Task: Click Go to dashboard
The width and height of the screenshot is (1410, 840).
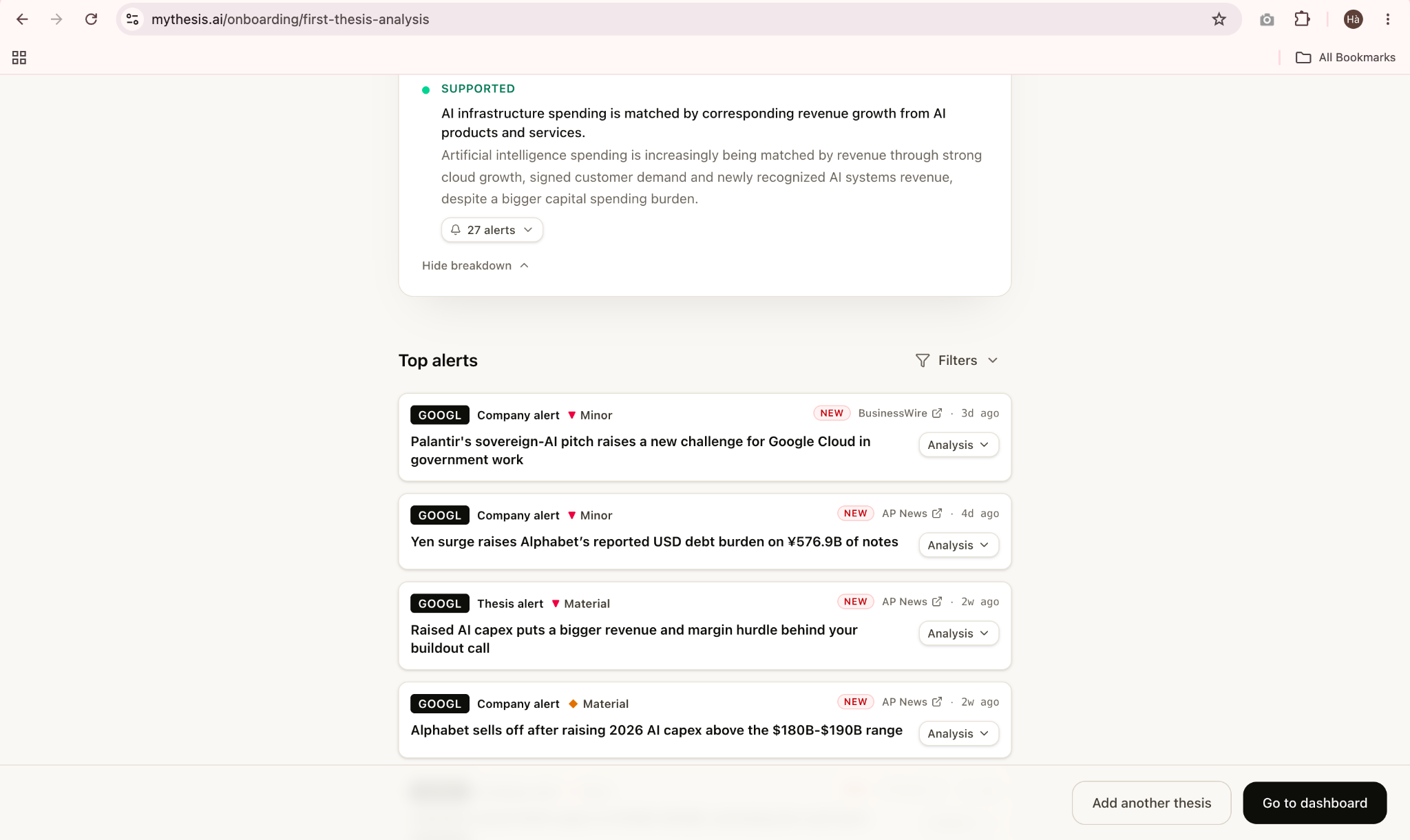Action: coord(1314,803)
